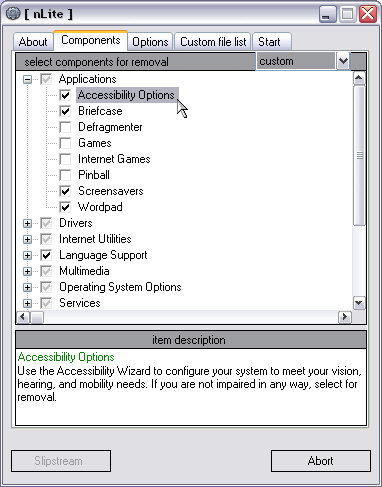Minimize the nLite window
Screen dimensions: 382x487
(x=327, y=14)
